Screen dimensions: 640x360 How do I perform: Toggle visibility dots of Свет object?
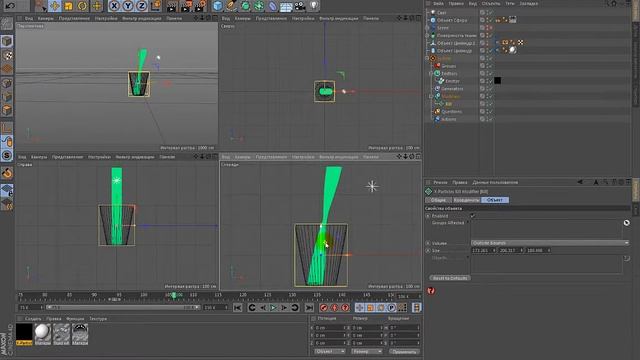487,13
